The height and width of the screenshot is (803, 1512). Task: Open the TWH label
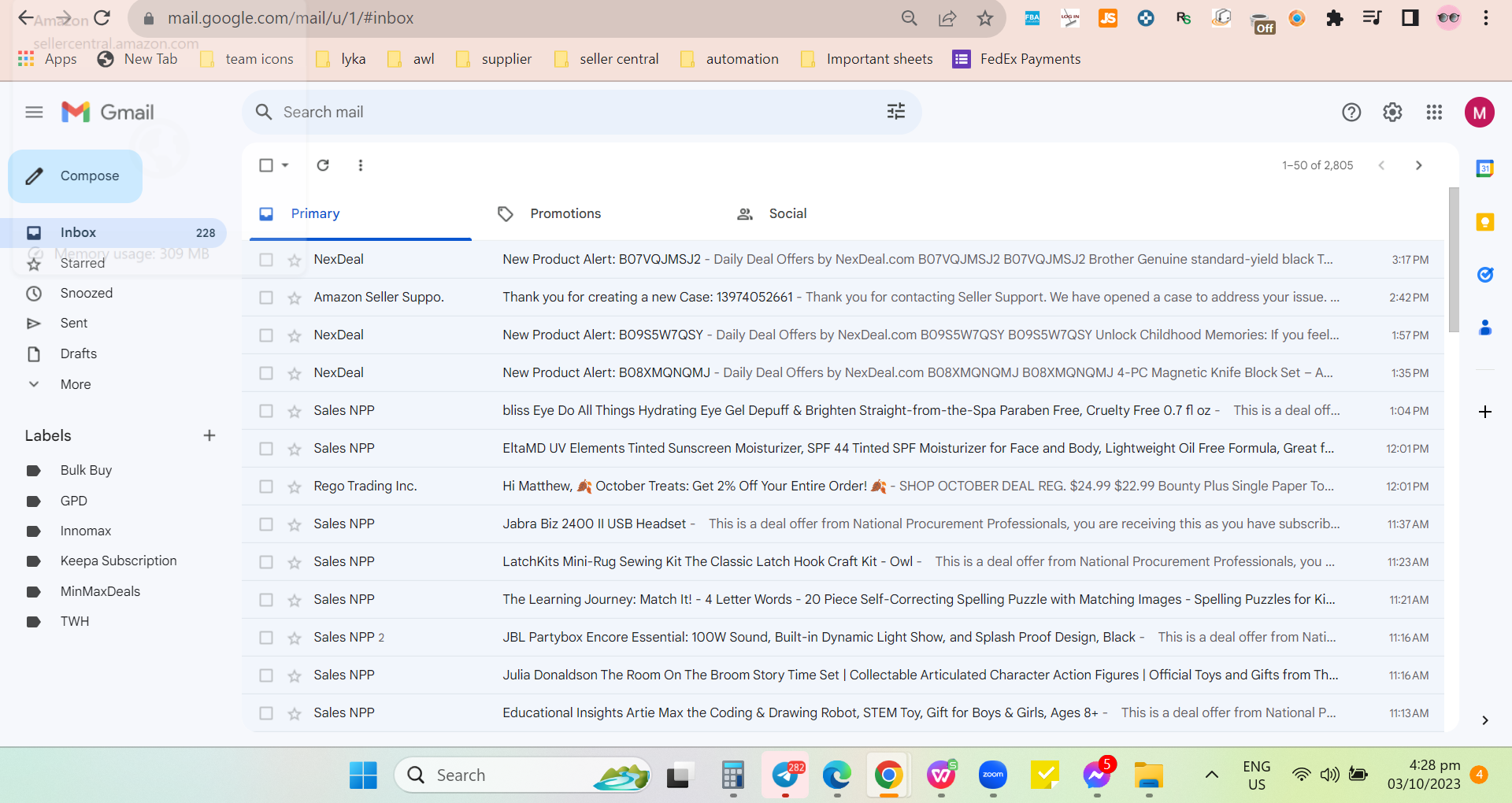pos(75,621)
